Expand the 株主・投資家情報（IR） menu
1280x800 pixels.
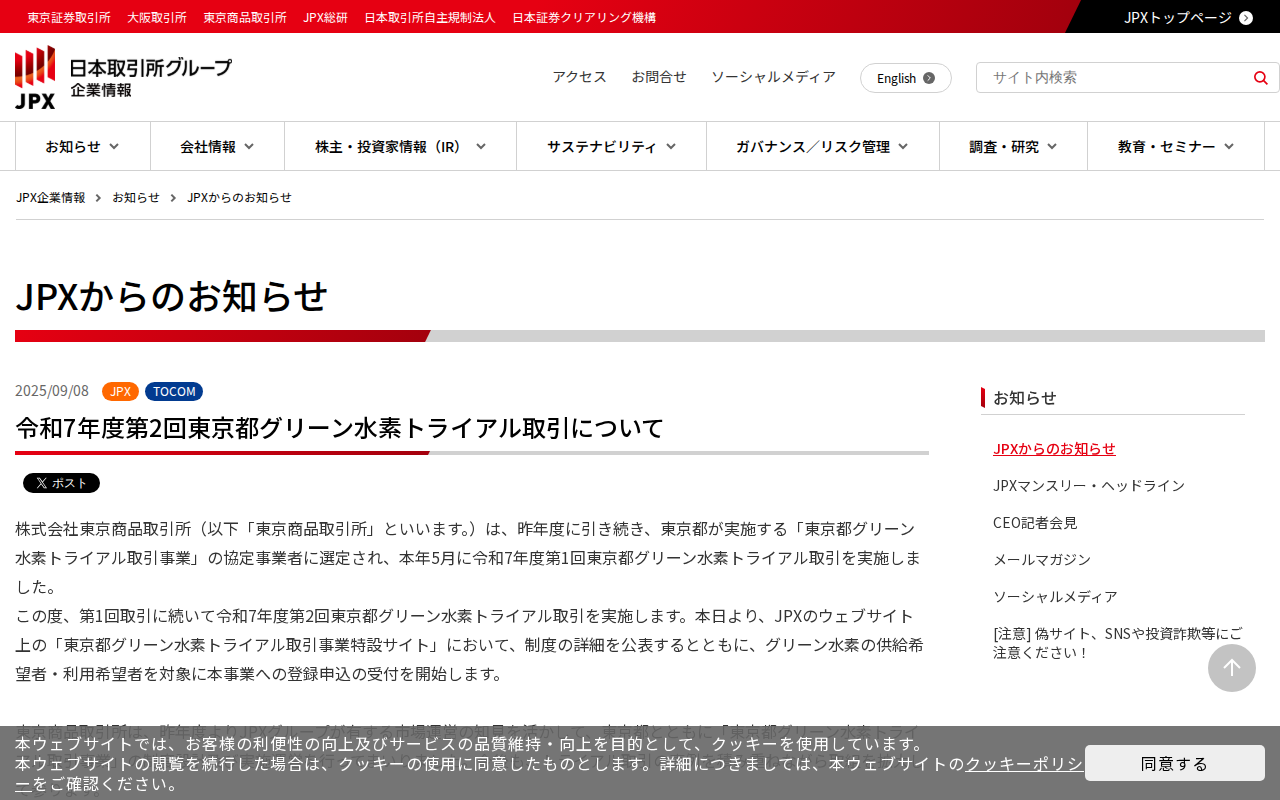400,146
